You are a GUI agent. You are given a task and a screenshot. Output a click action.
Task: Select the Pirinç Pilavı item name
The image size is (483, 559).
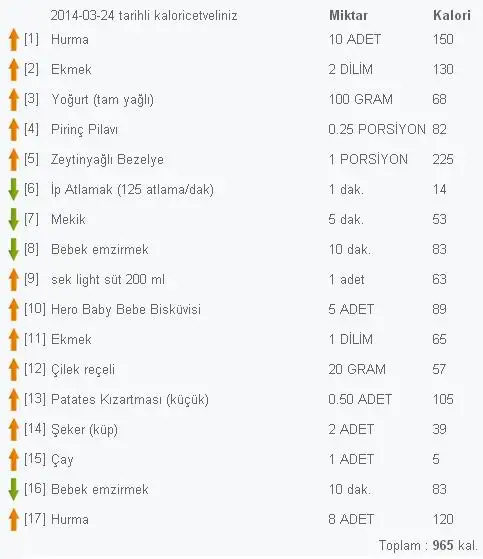84,129
